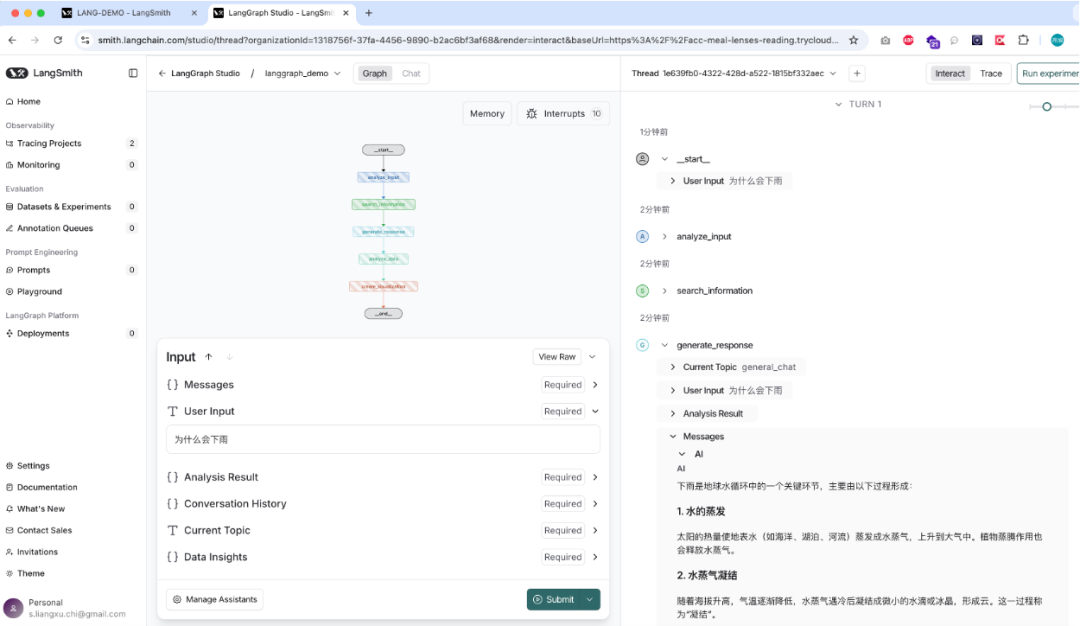The height and width of the screenshot is (626, 1080).
Task: Click the Personal account avatar
Action: click(13, 608)
